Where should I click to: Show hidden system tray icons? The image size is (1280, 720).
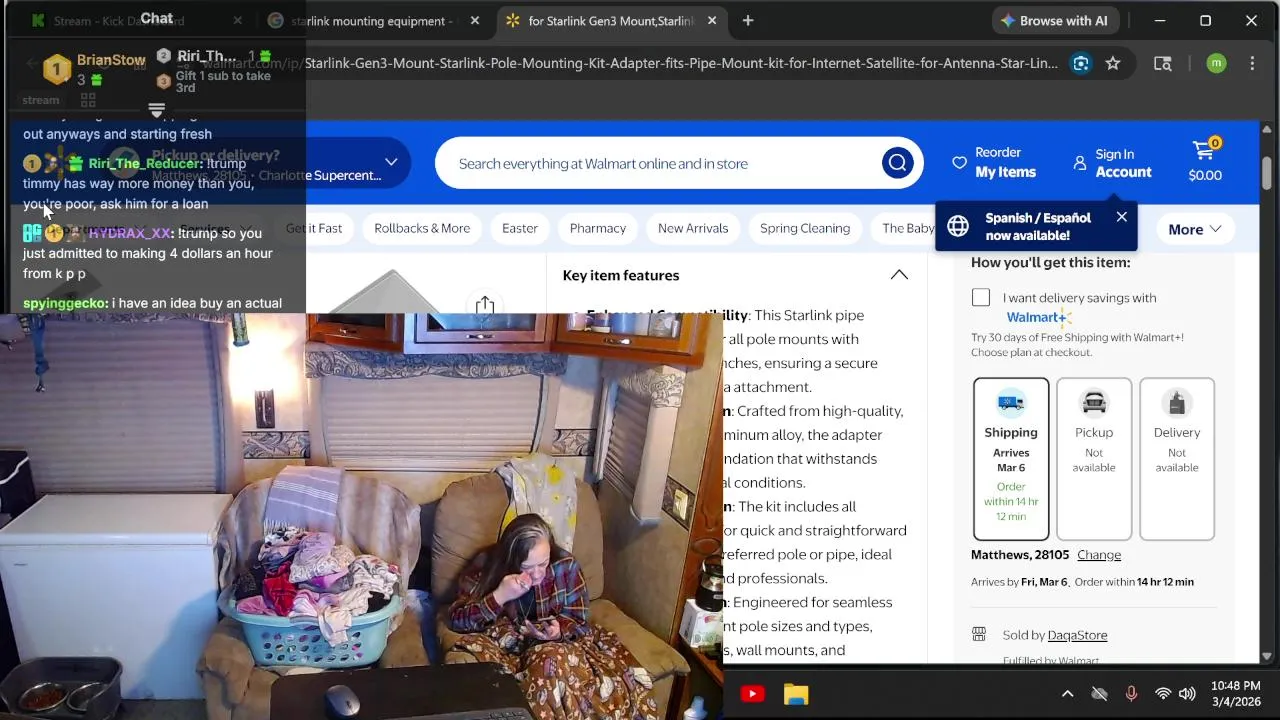click(1067, 694)
